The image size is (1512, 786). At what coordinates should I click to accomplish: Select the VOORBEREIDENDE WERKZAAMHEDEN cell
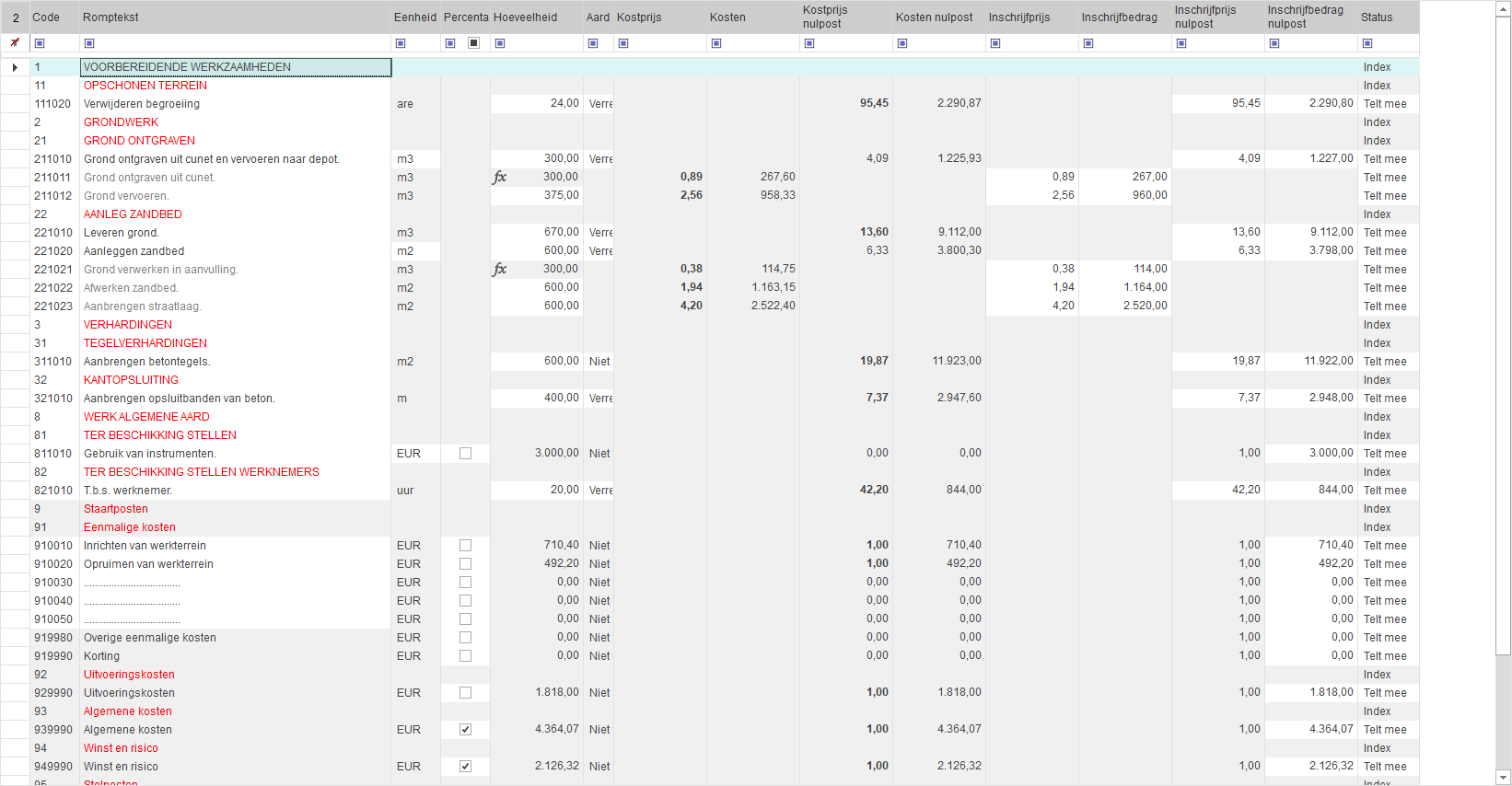click(x=236, y=67)
